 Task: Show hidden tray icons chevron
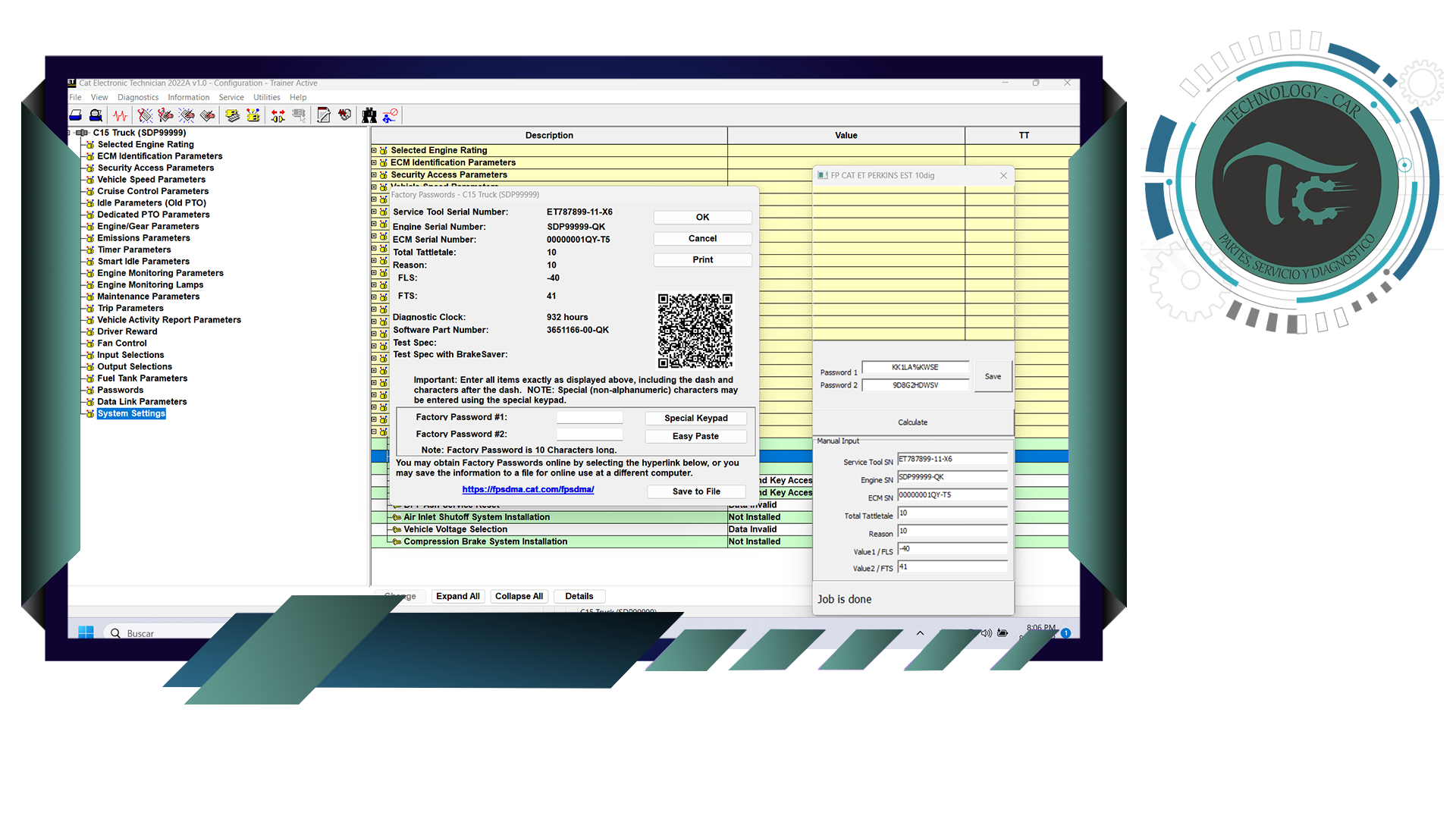pos(920,632)
